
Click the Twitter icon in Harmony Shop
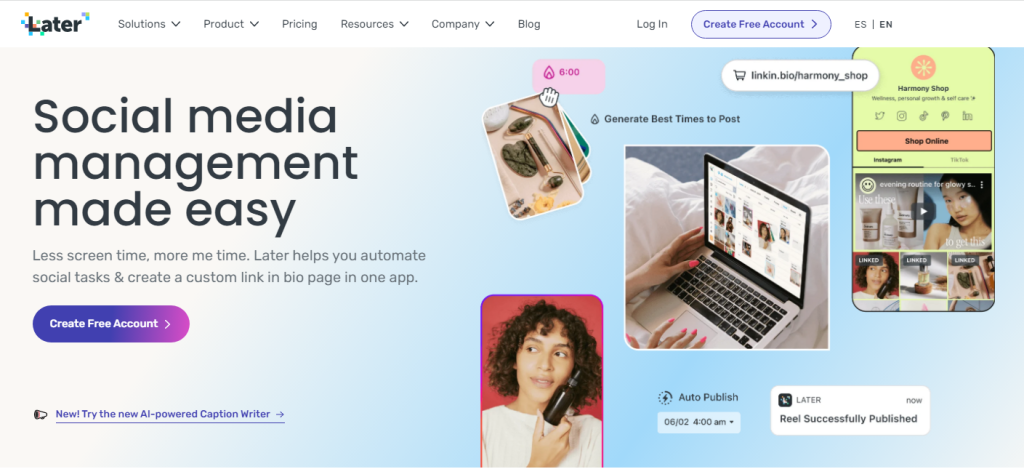(880, 116)
